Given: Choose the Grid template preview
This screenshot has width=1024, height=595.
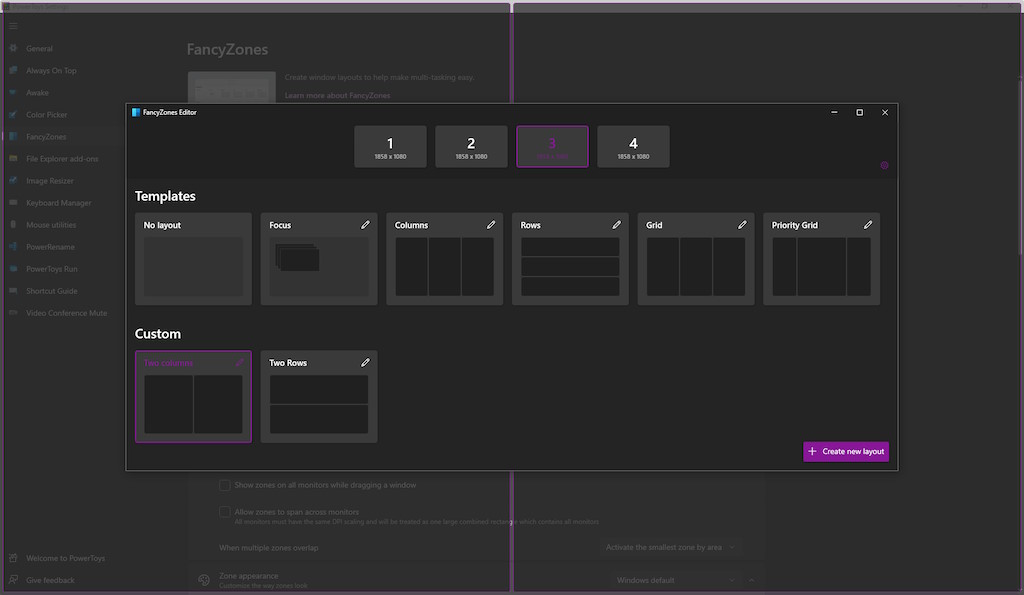Looking at the screenshot, I should click(x=696, y=266).
